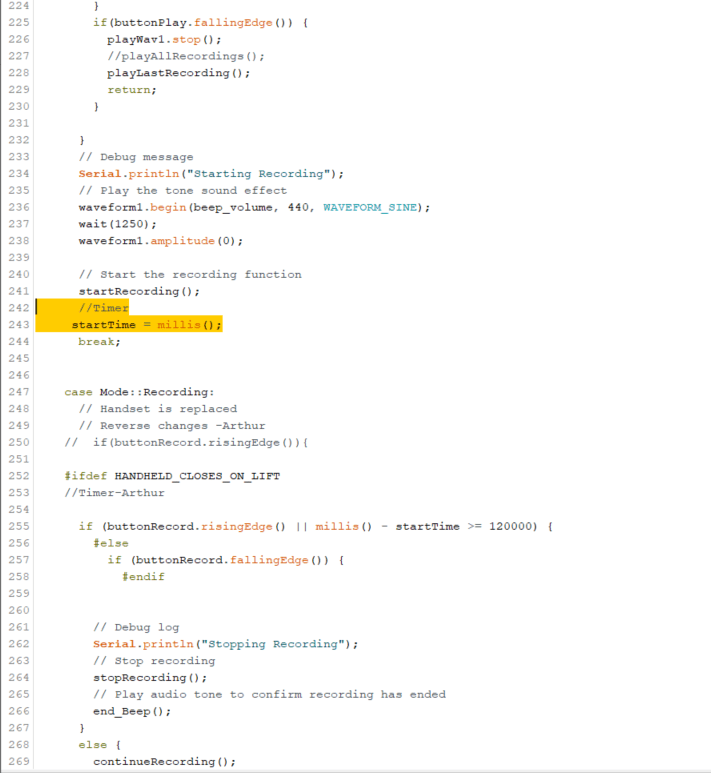Image resolution: width=711 pixels, height=773 pixels.
Task: Click commented if(buttonRecord.risingEdge()){ line
Action: tap(186, 442)
